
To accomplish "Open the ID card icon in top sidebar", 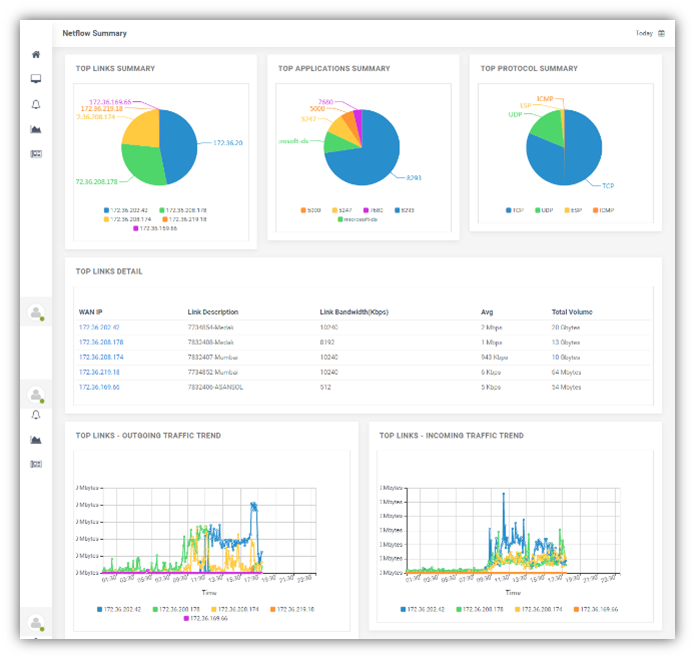I will (x=36, y=154).
